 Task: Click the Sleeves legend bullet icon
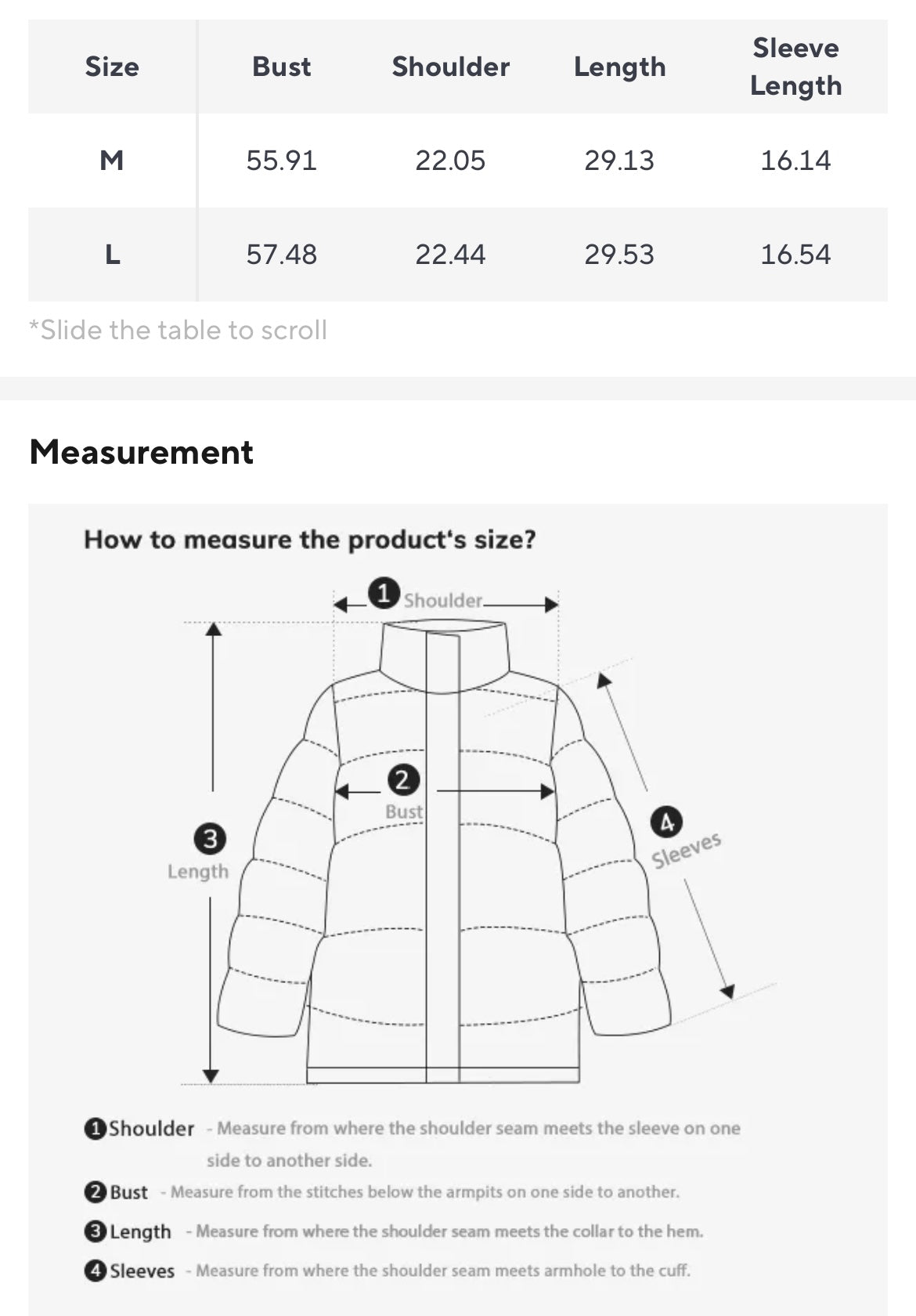point(96,1271)
